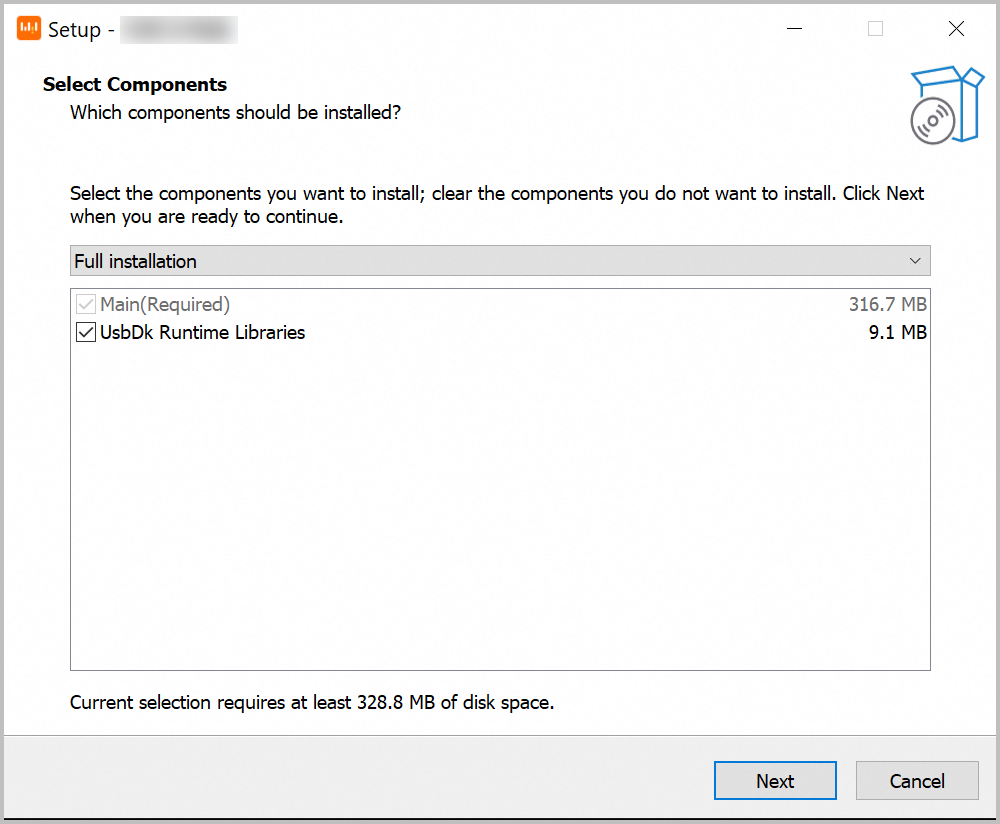This screenshot has height=824, width=1000.
Task: Re-enable the UsbDk Runtime Libraries checkbox
Action: click(86, 332)
